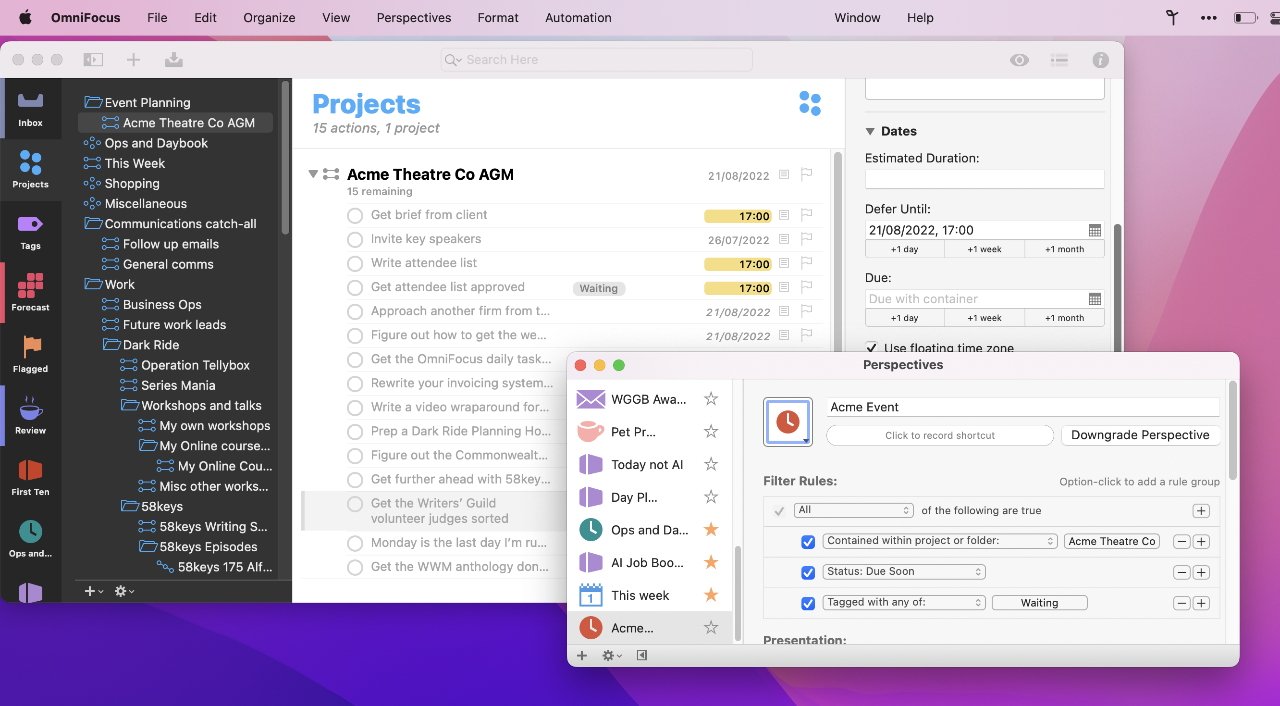
Task: Click the View options eye icon
Action: click(x=1019, y=60)
